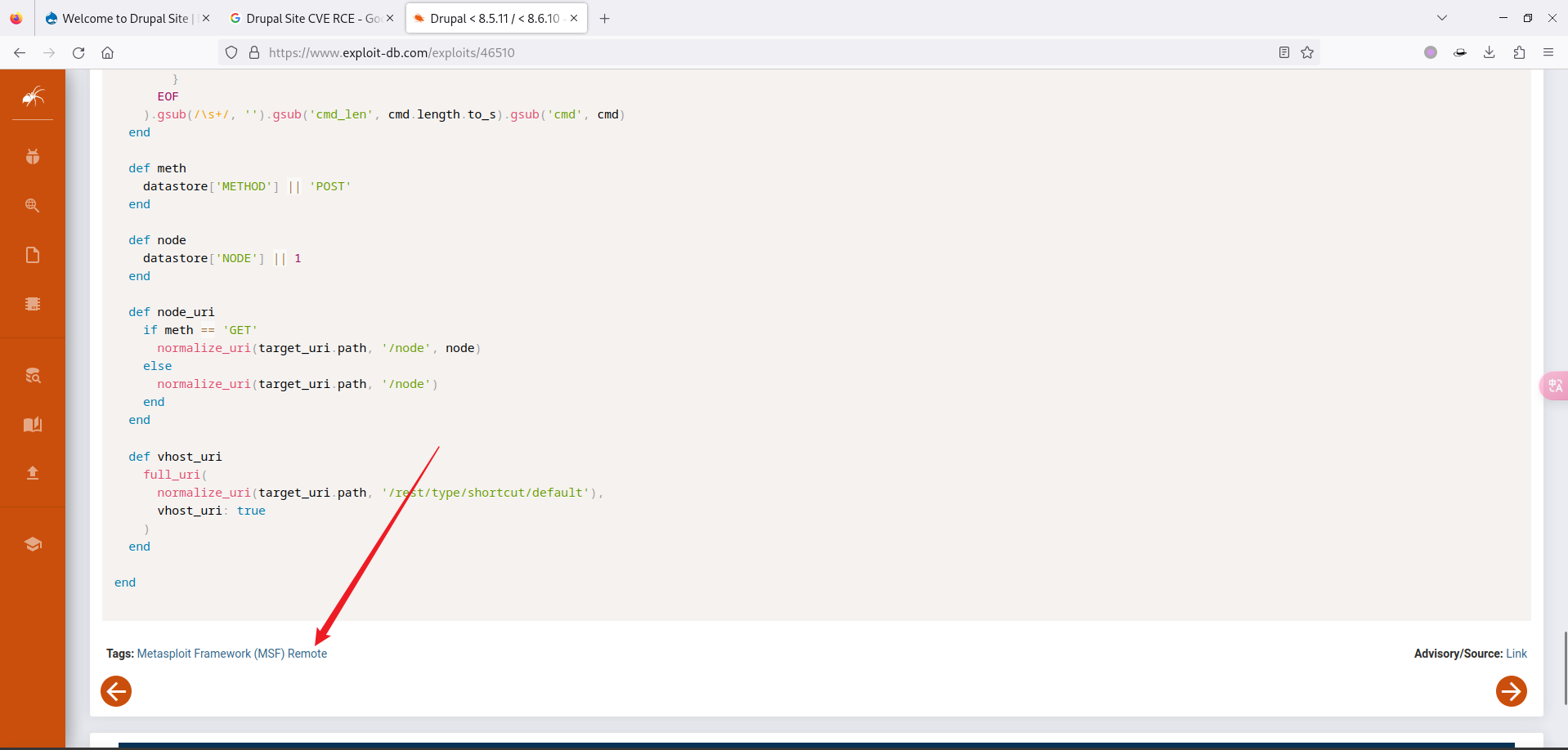Click the exploit-db.com address bar
Viewport: 1568px width, 750px height.
pyautogui.click(x=768, y=52)
